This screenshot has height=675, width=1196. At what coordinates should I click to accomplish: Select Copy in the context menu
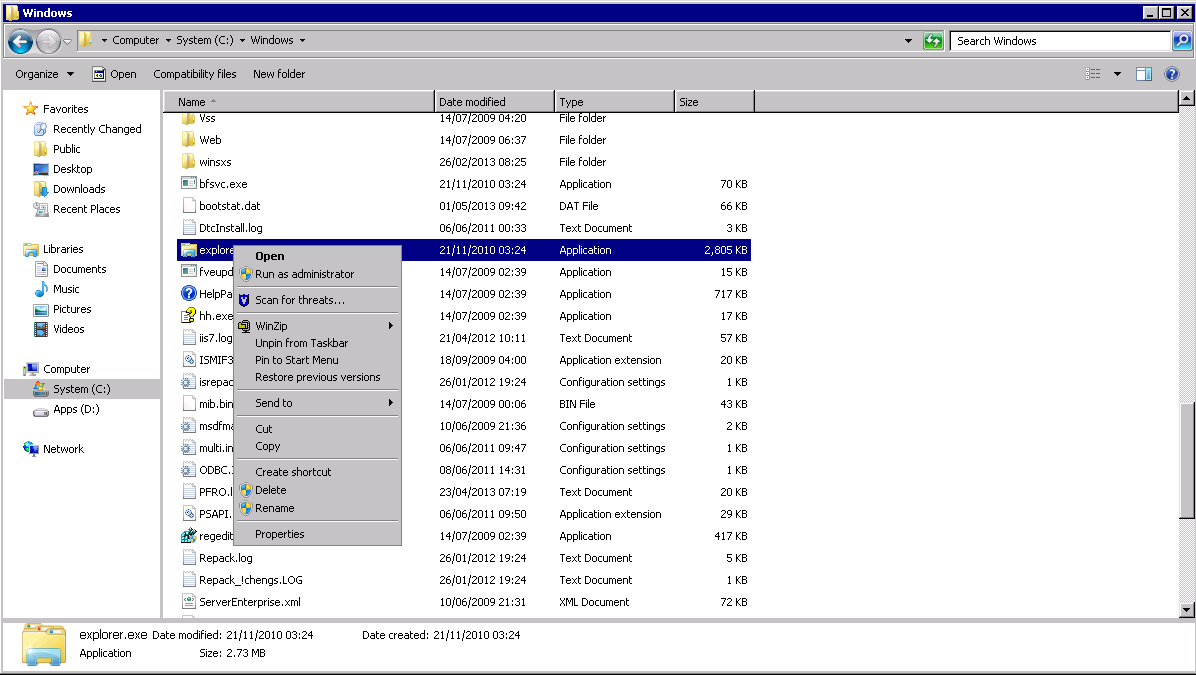point(317,446)
